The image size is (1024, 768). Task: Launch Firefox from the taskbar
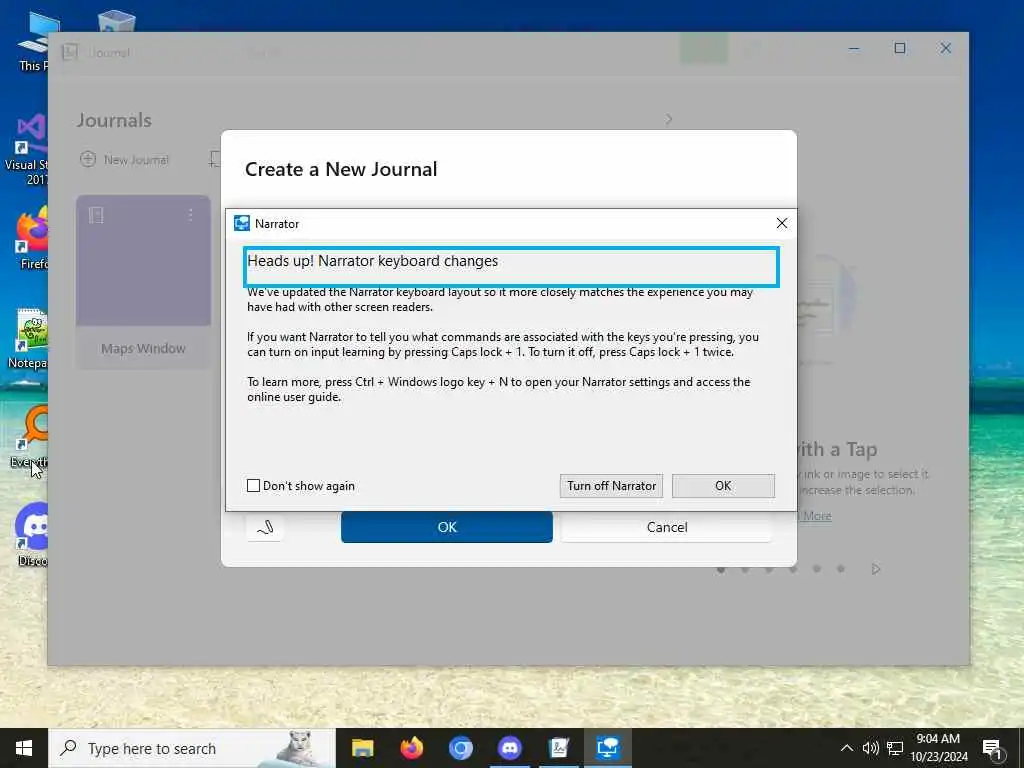(x=411, y=748)
